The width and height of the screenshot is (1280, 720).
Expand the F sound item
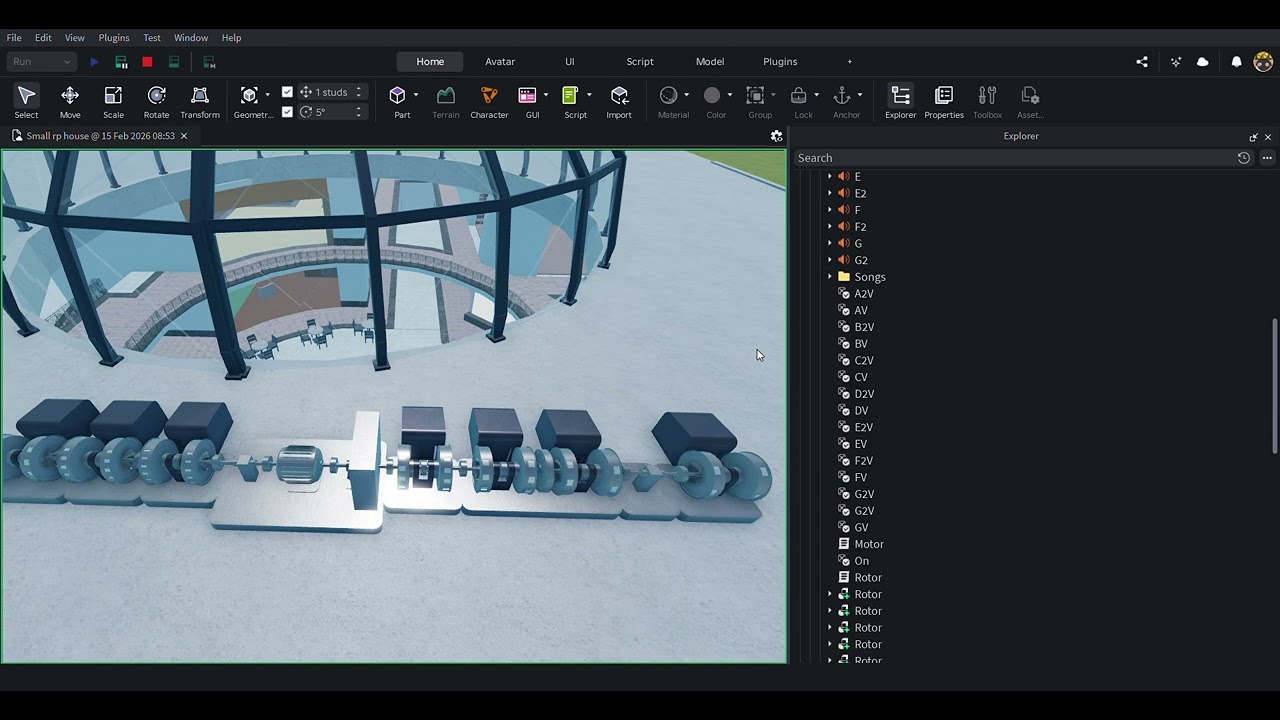tap(830, 210)
